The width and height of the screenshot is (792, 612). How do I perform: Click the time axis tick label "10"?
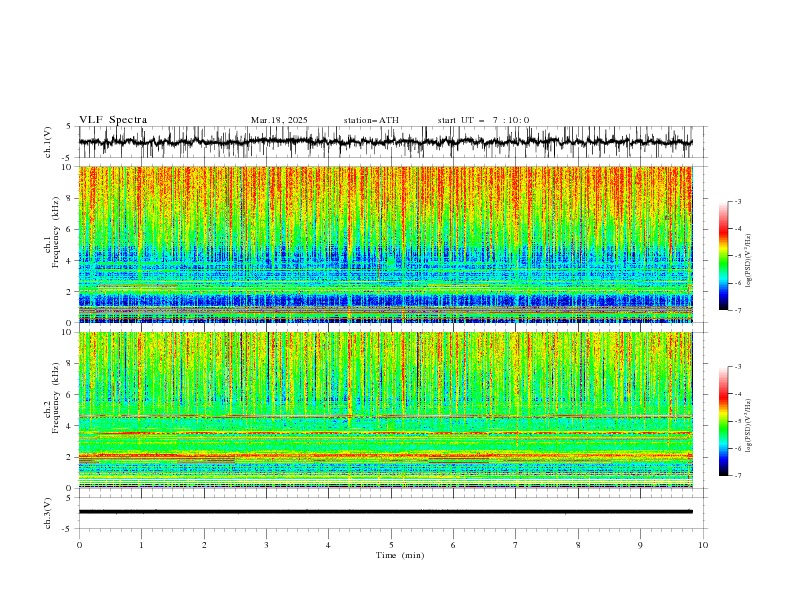(x=703, y=545)
